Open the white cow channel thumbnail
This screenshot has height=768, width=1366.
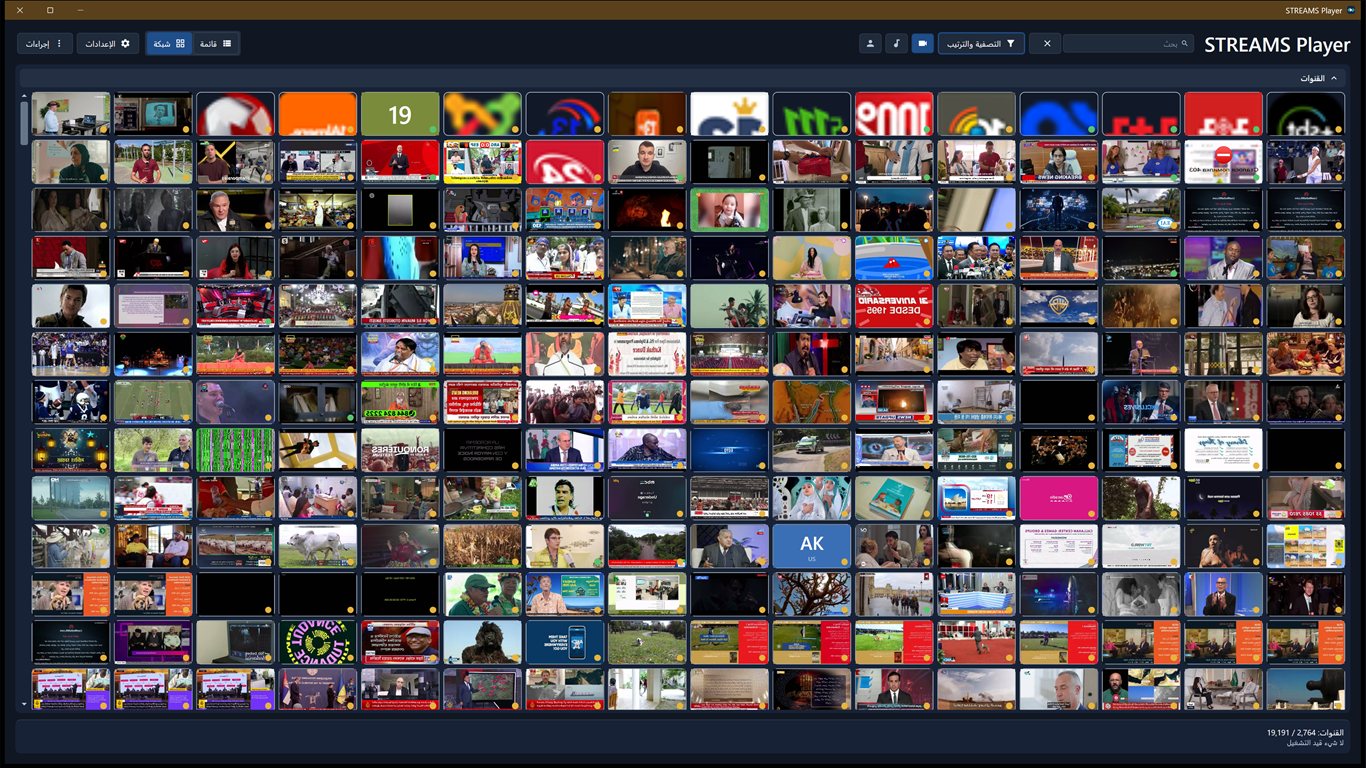[x=317, y=546]
